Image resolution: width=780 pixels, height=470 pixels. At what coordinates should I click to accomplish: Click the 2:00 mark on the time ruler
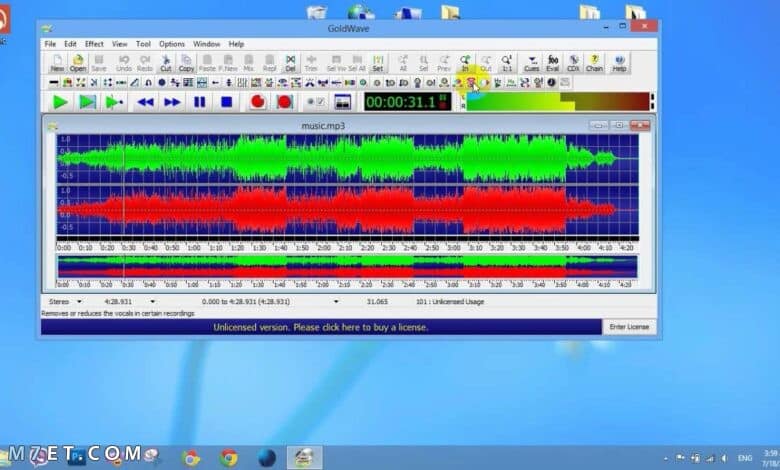tap(323, 247)
